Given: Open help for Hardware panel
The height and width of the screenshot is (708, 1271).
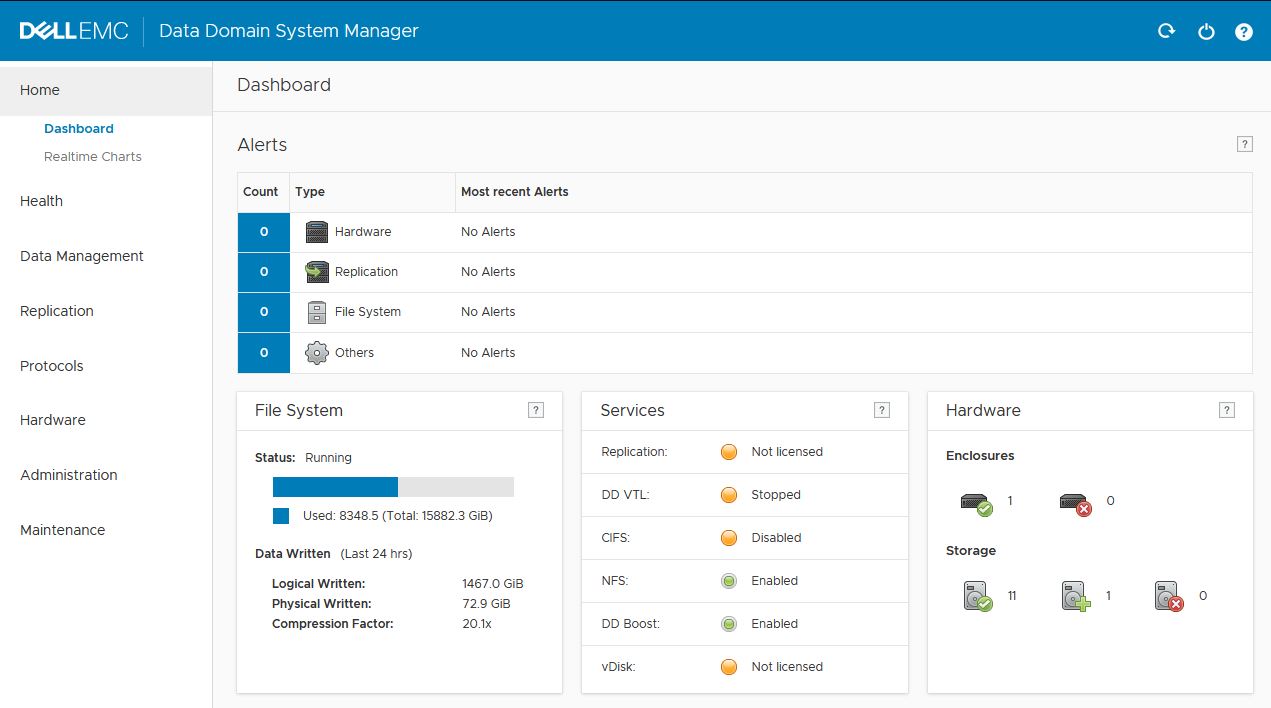Looking at the screenshot, I should pyautogui.click(x=1227, y=410).
